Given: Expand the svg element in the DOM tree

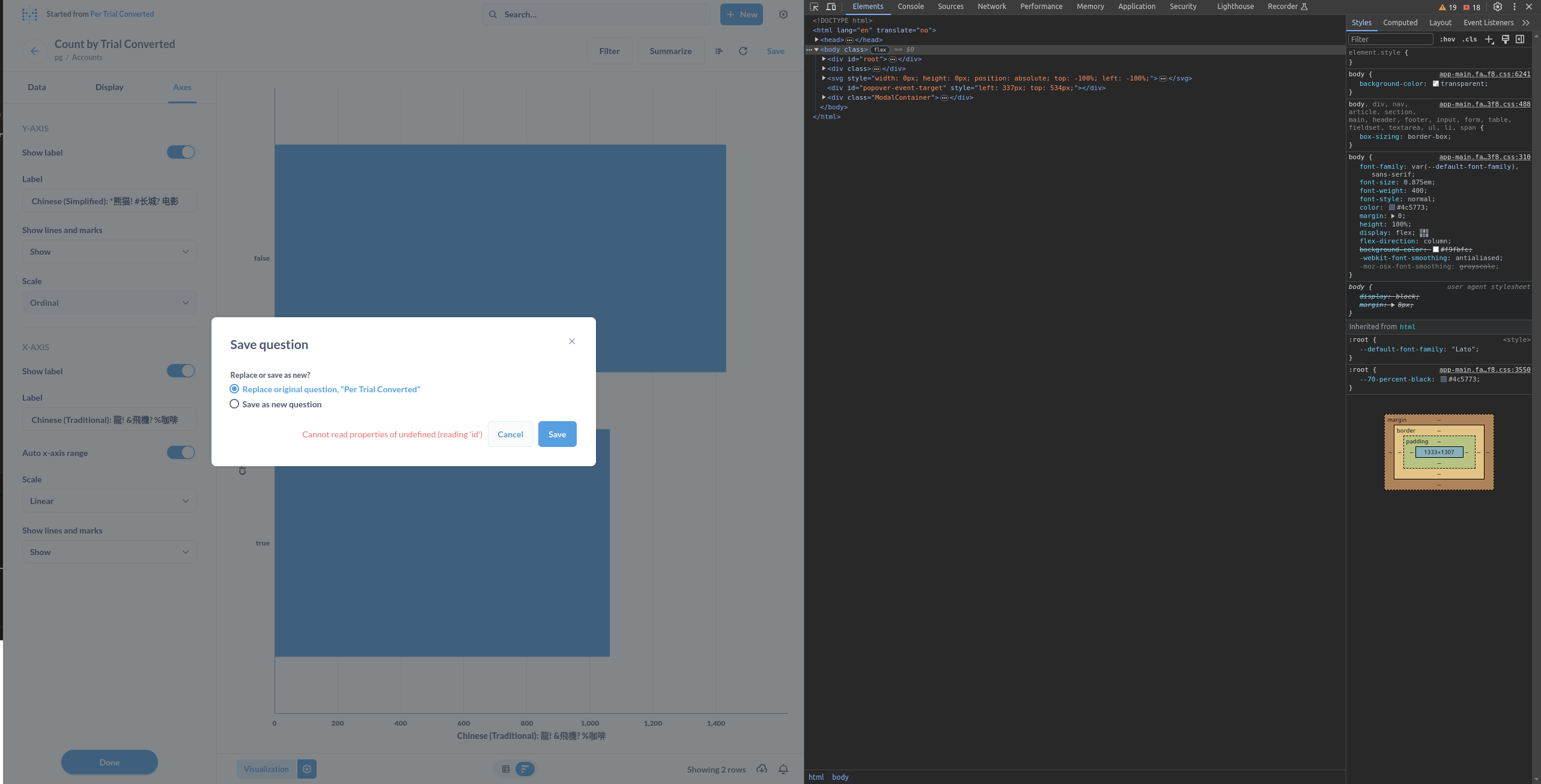Looking at the screenshot, I should [824, 78].
